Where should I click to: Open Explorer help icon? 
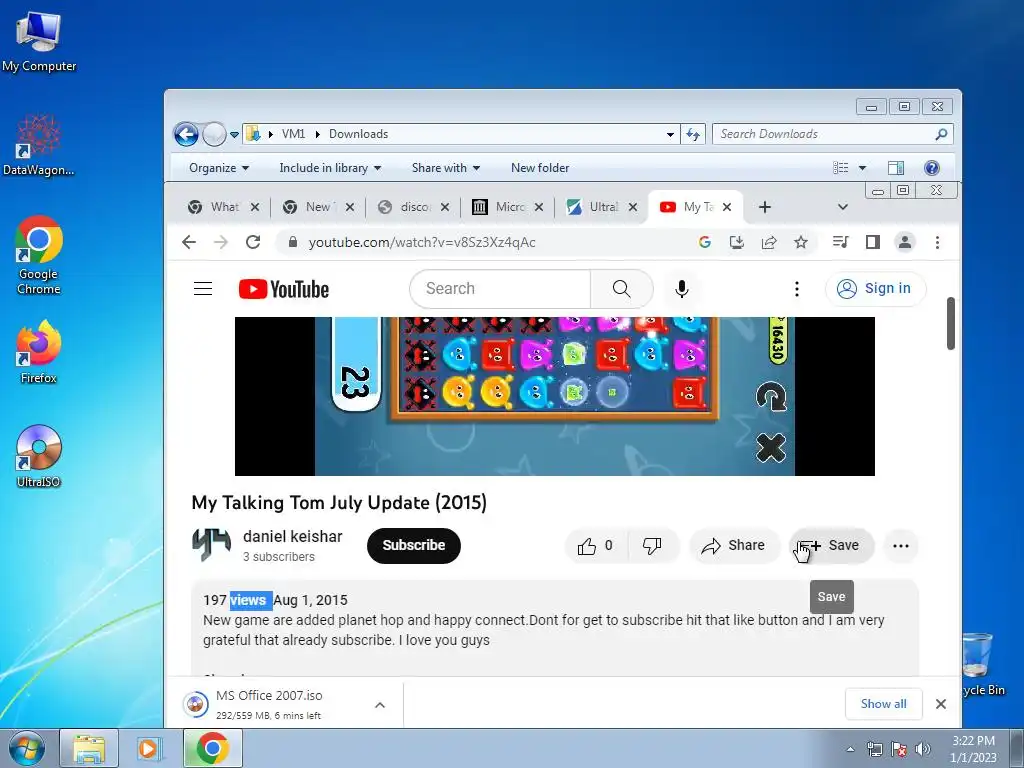[x=932, y=168]
